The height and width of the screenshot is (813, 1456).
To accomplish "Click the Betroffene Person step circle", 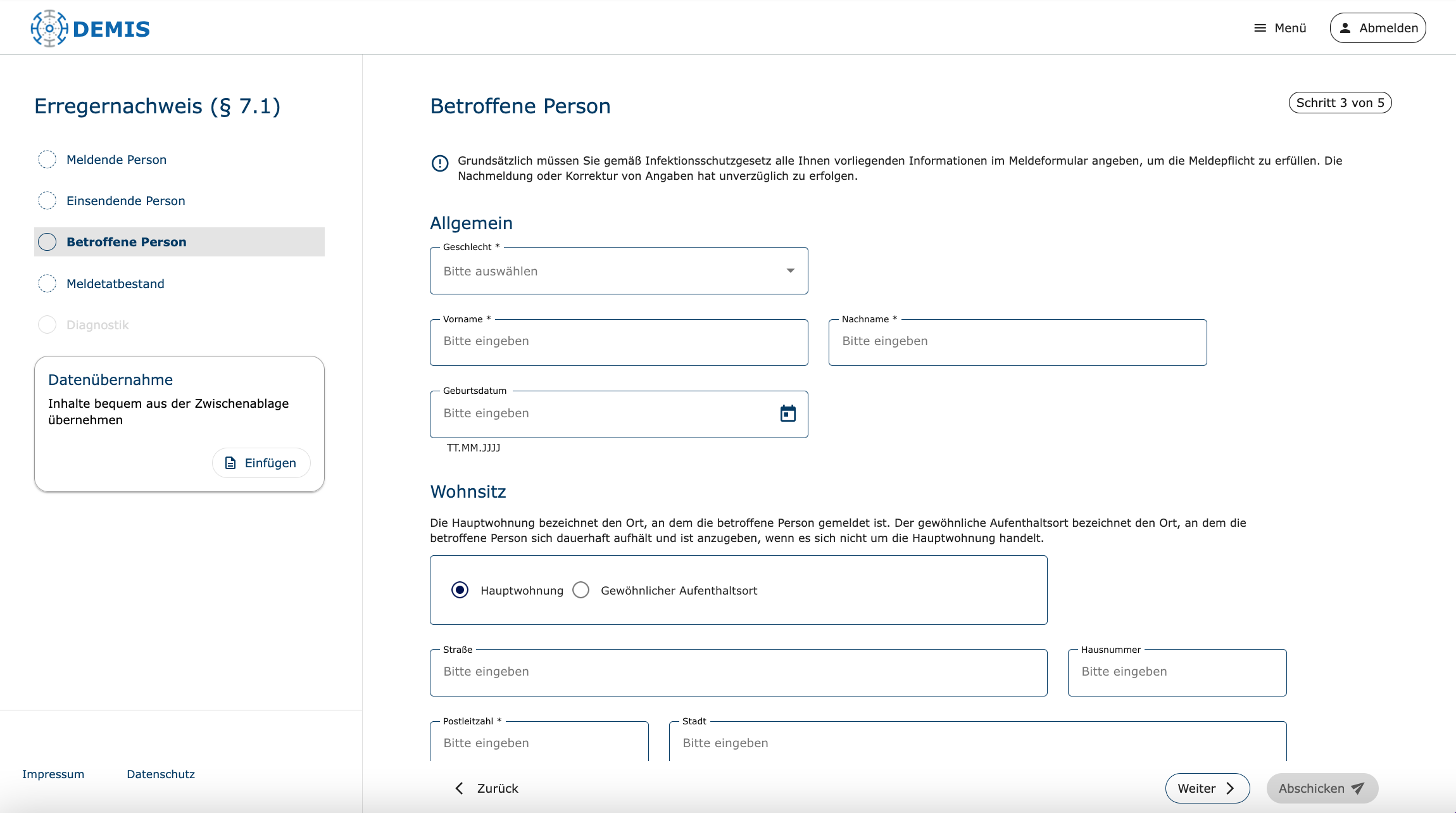I will coord(47,242).
